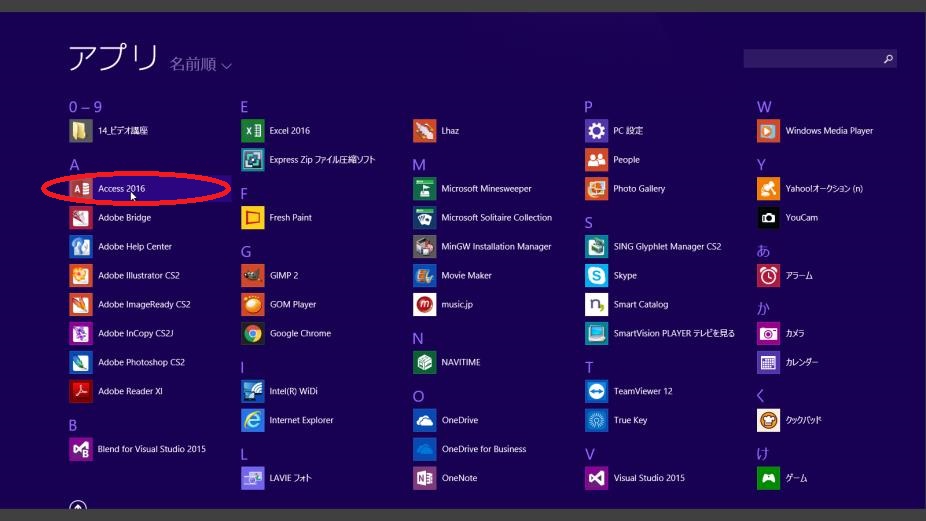Expand the 名前順 sort dropdown
Viewport: 926px width, 521px height.
click(200, 64)
